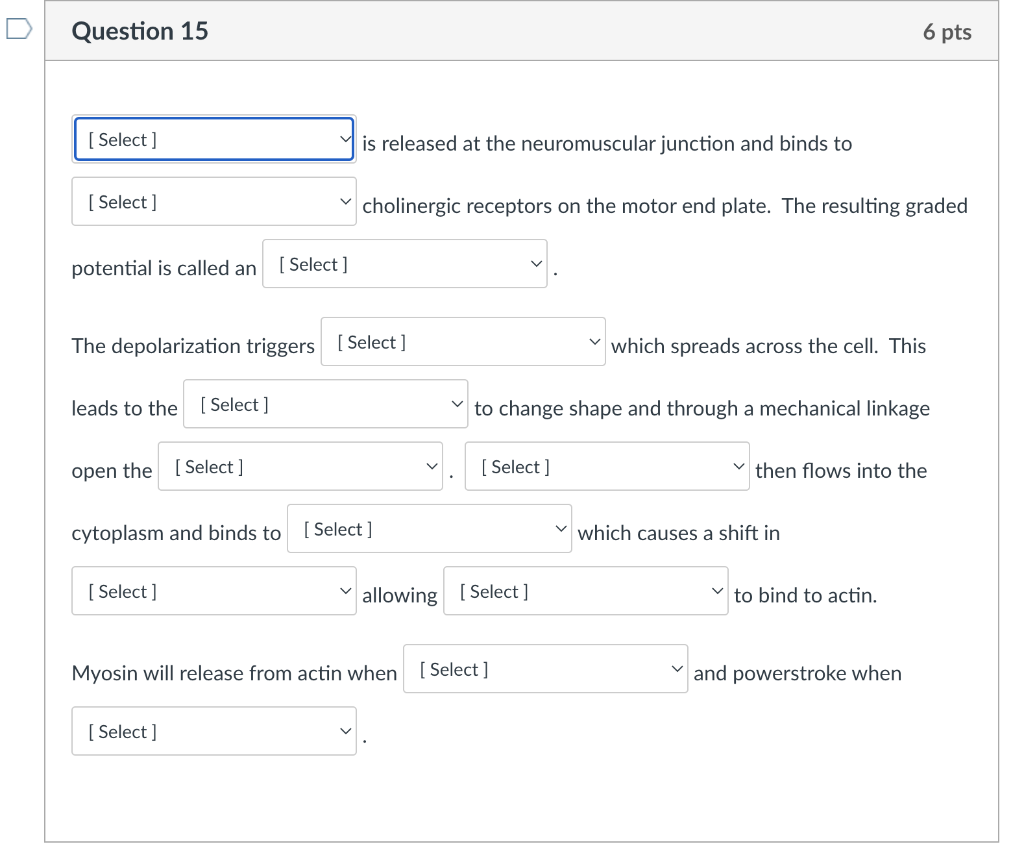
Task: Open dropdown before "cholinergic receptors"
Action: coord(214,202)
